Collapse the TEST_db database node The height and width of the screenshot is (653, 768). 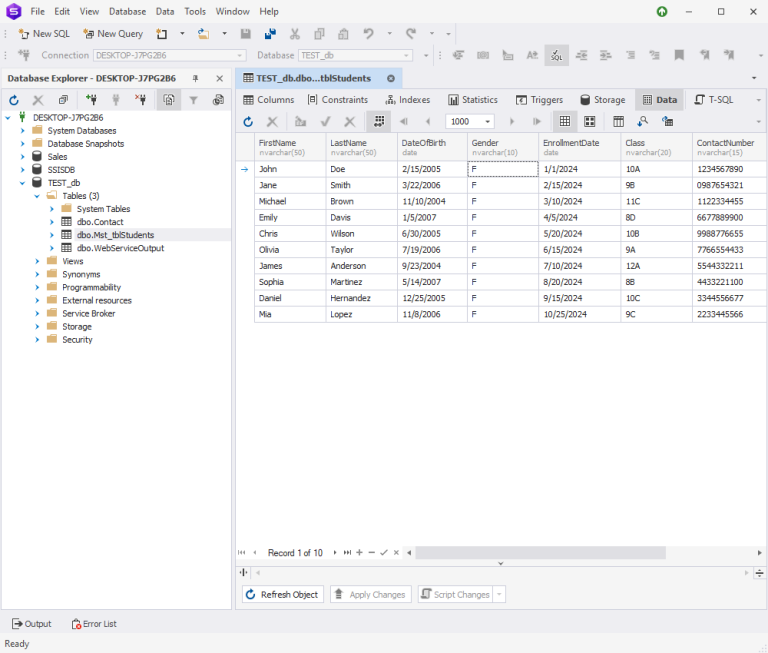pos(23,183)
